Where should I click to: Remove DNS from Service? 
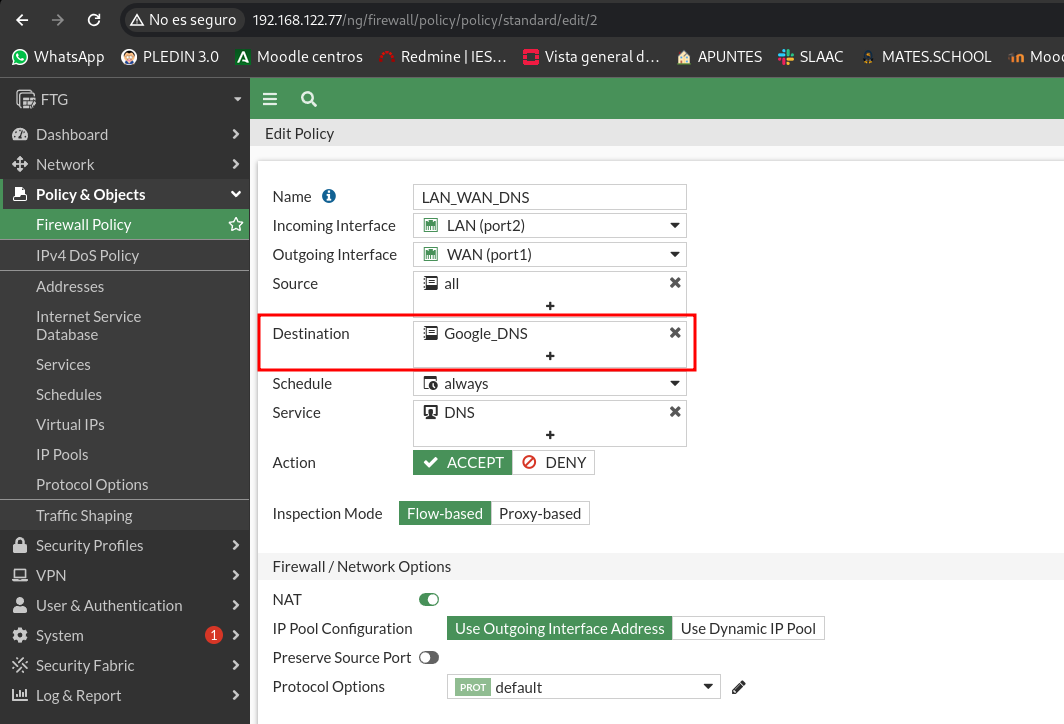pyautogui.click(x=675, y=412)
